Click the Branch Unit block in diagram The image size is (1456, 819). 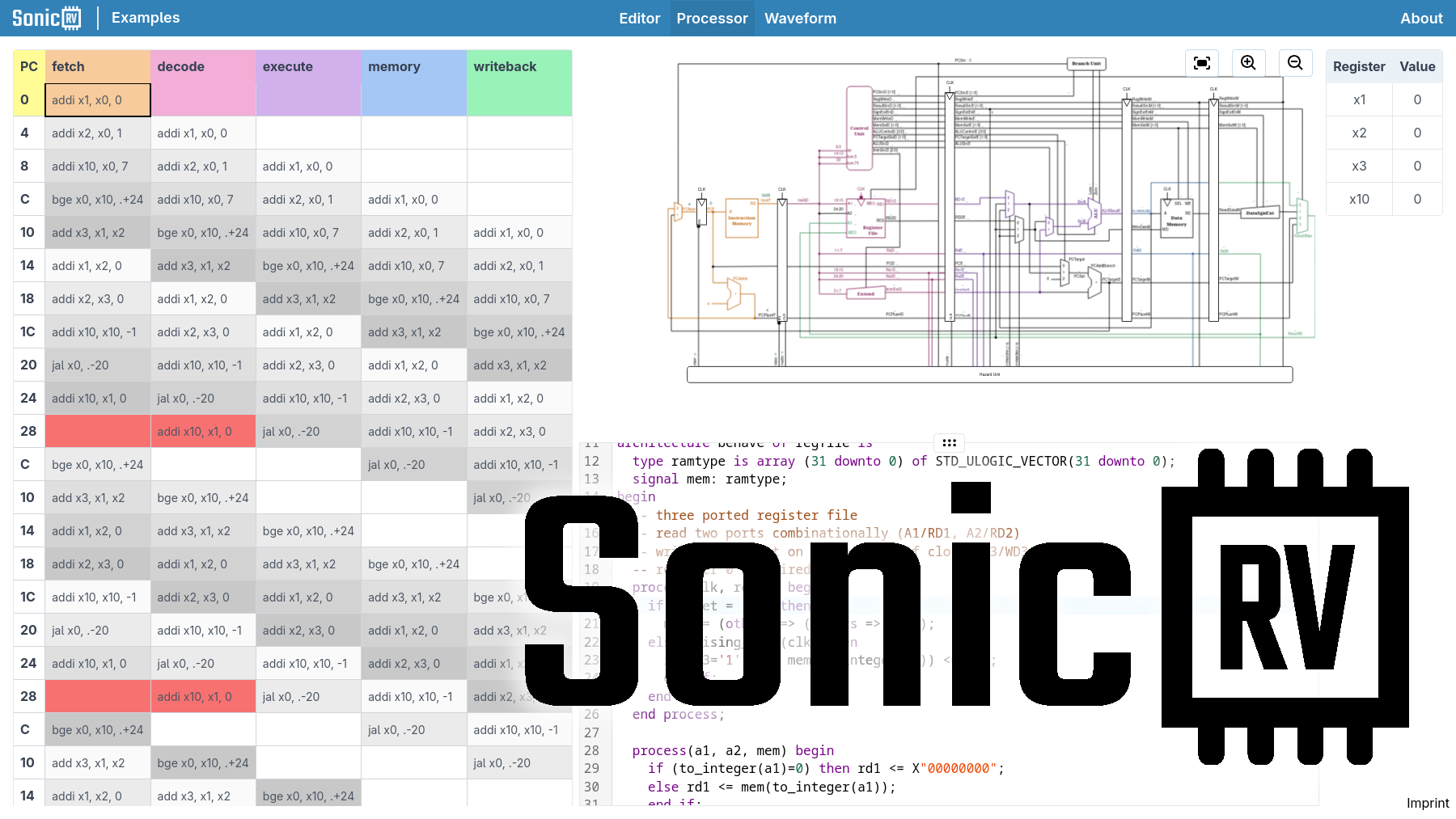1086,63
